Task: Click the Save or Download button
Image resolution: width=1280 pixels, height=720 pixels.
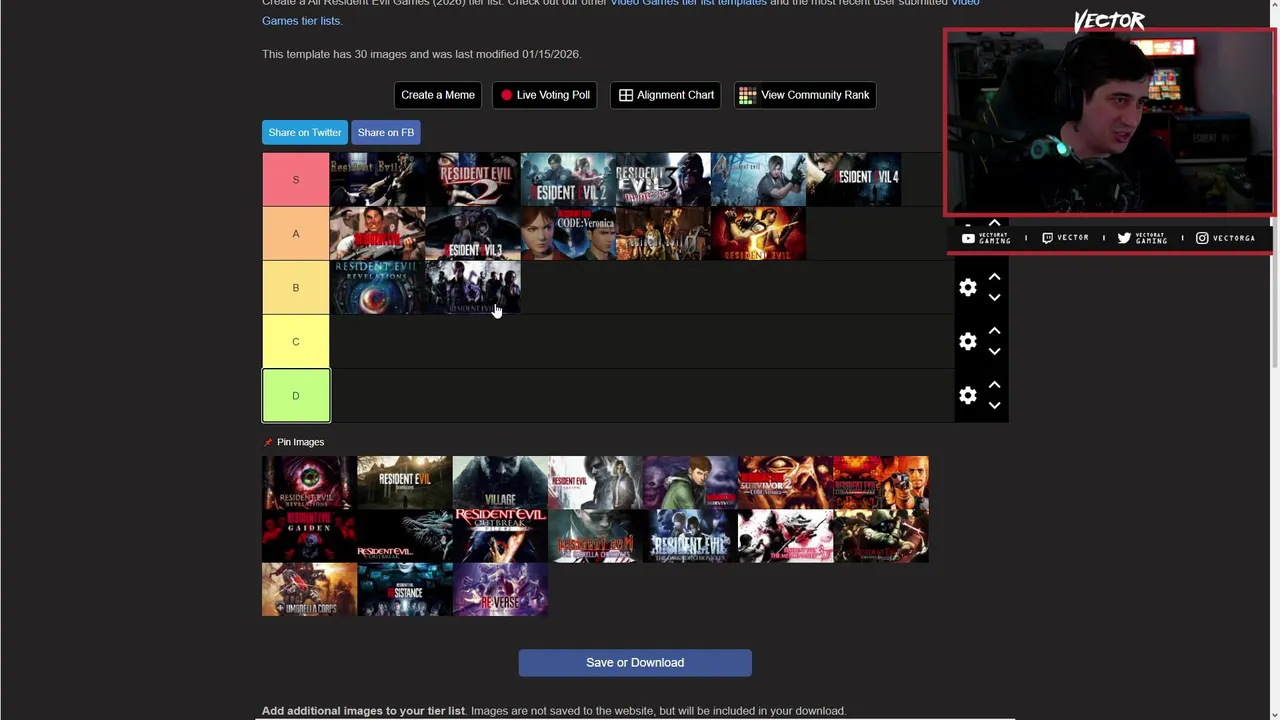Action: click(x=635, y=662)
